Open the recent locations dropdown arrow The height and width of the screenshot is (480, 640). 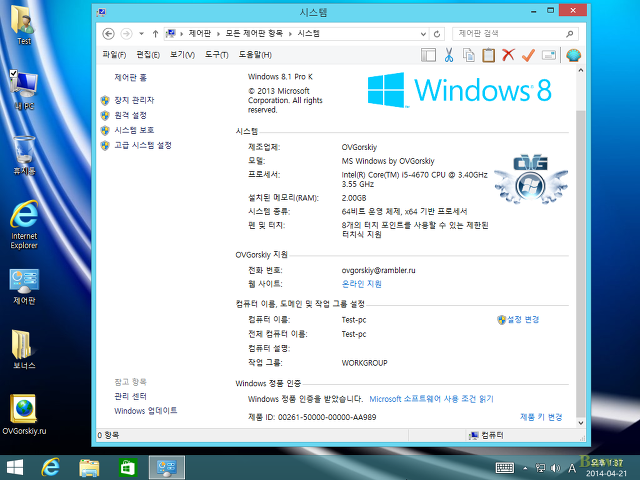tap(141, 34)
